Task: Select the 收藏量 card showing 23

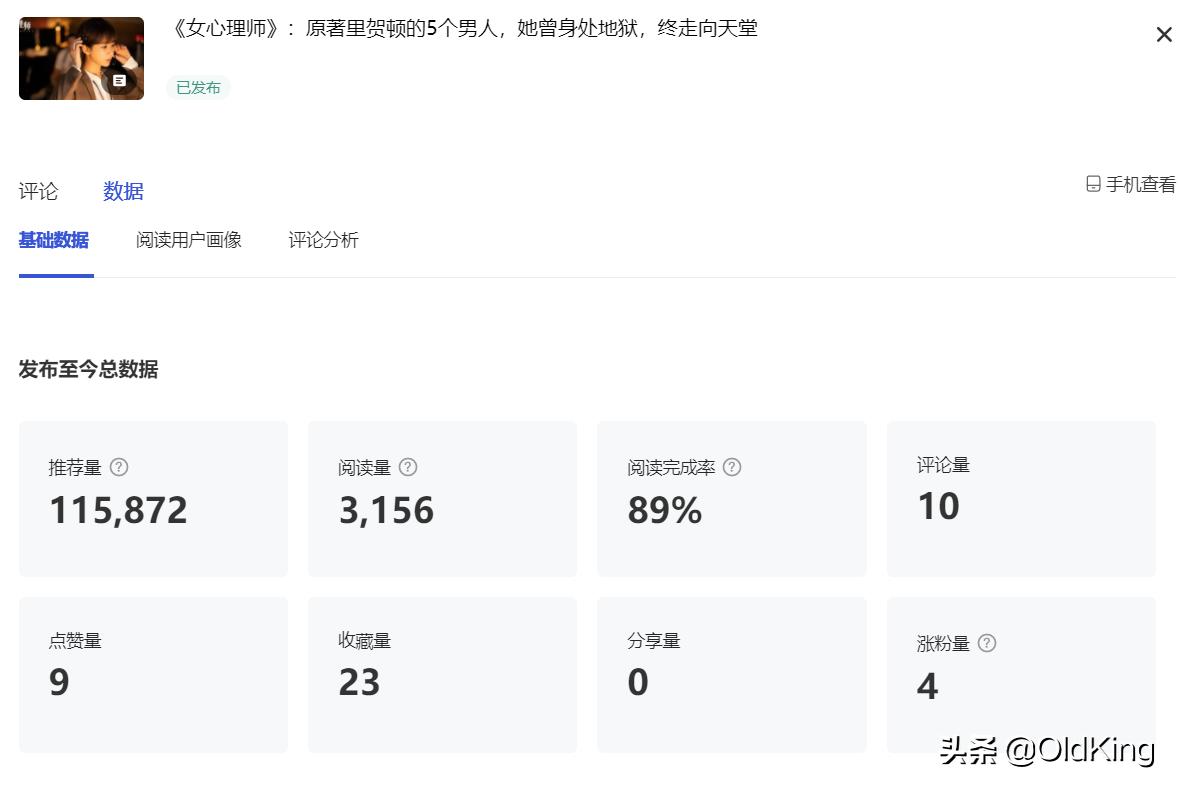Action: point(442,673)
